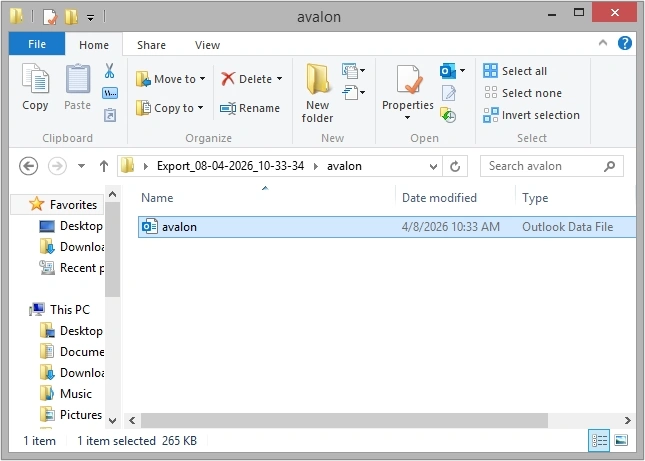Viewport: 645px width, 461px height.
Task: Sort by Date modified column header
Action: coord(455,198)
